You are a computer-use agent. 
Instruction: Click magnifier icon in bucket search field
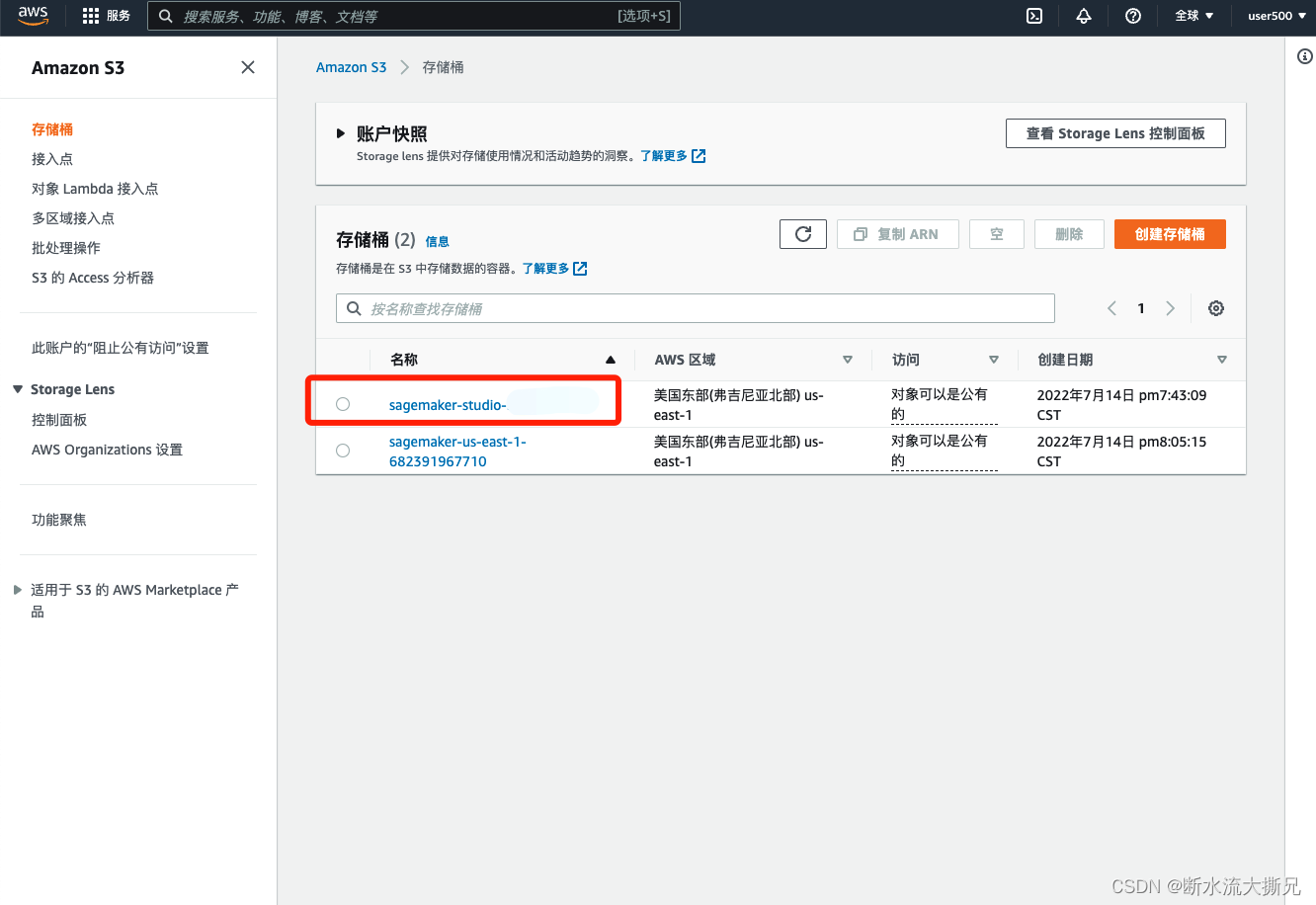tap(354, 308)
